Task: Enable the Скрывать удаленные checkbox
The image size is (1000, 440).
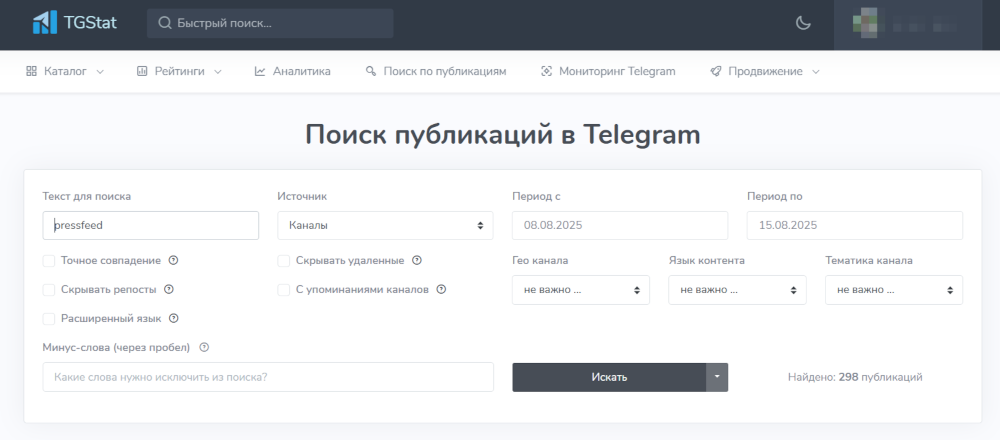Action: (284, 260)
